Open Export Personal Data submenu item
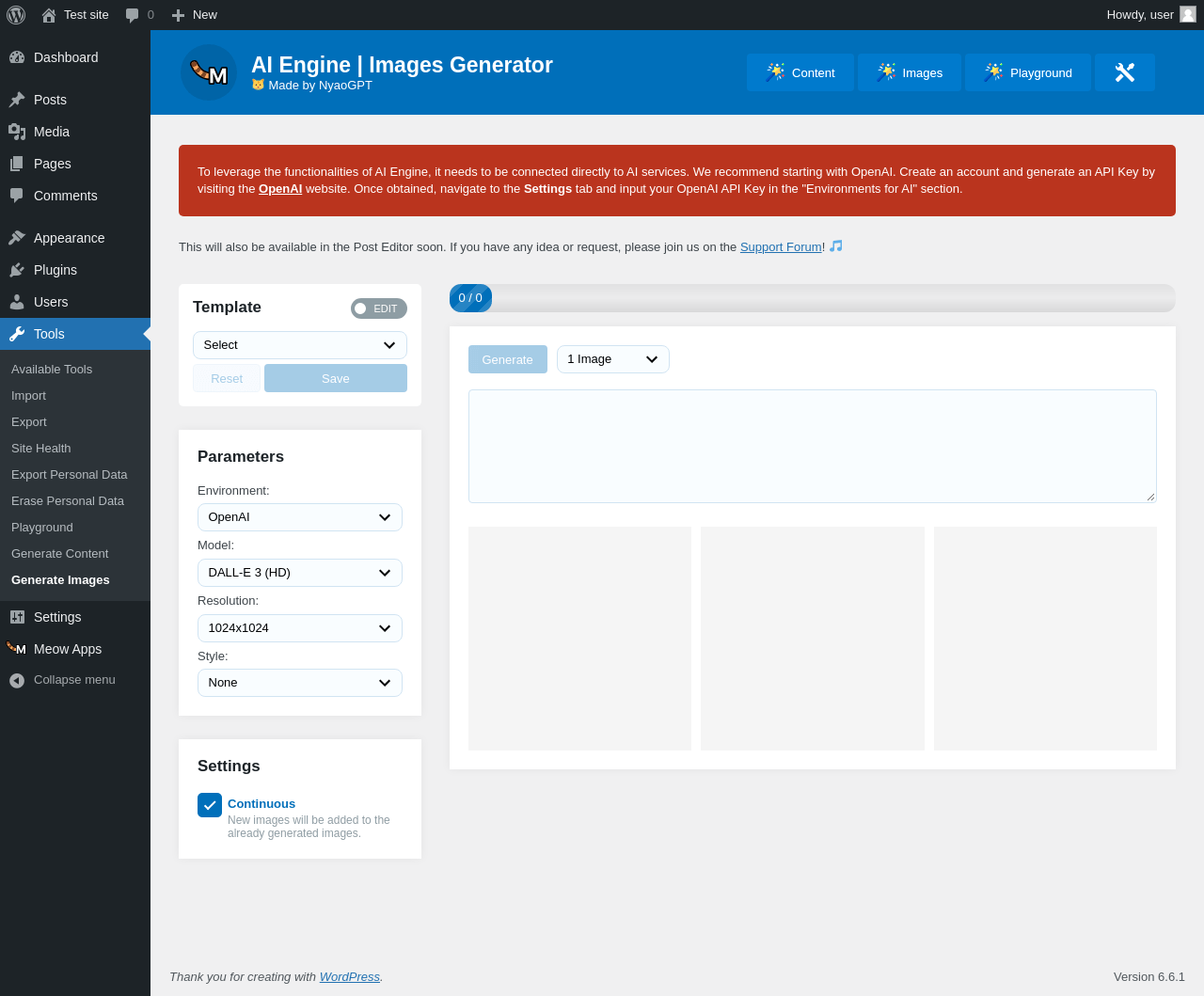Screen dimensions: 1204x996 click(70, 475)
